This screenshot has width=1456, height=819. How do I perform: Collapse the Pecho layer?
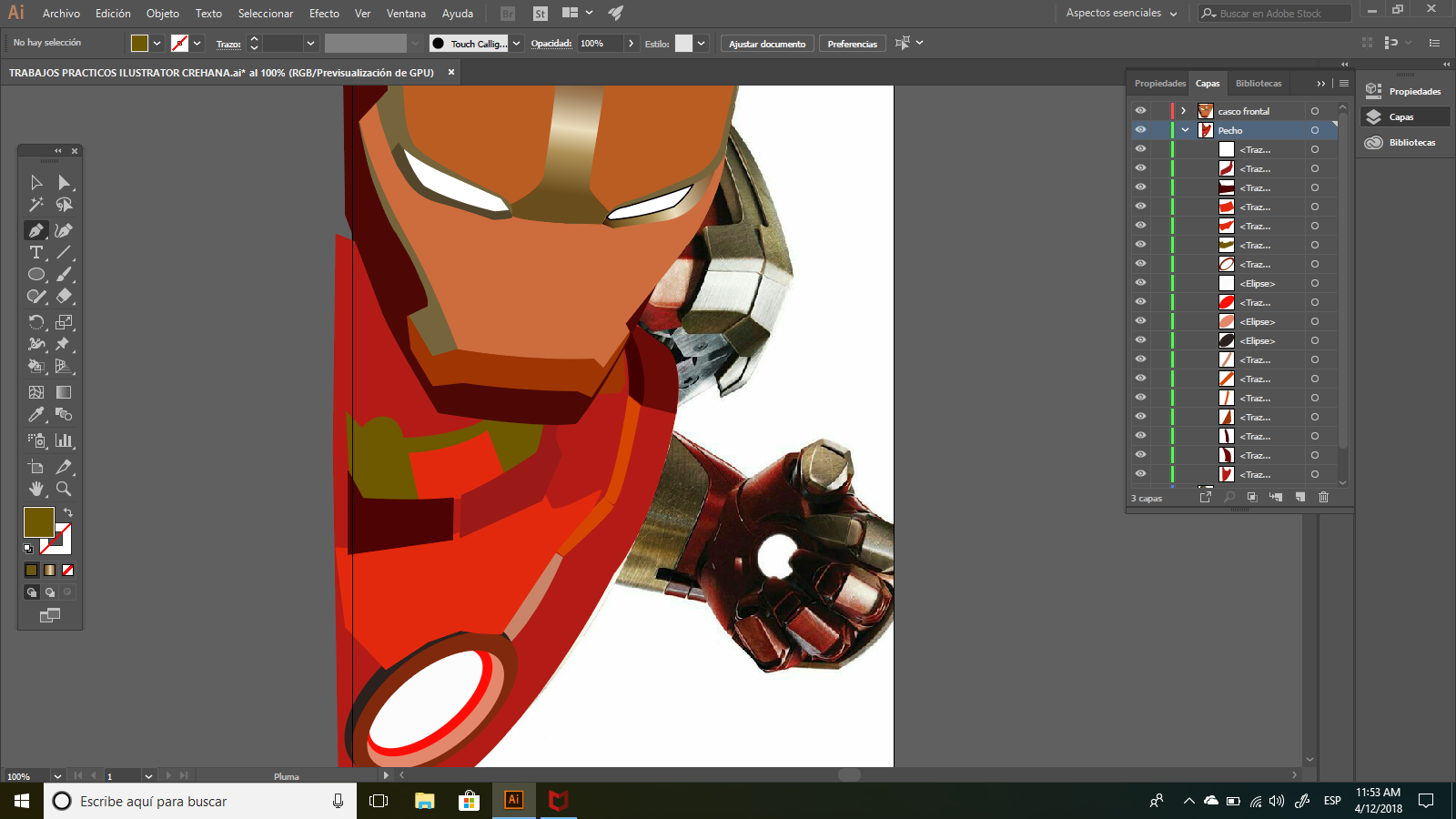coord(1185,130)
